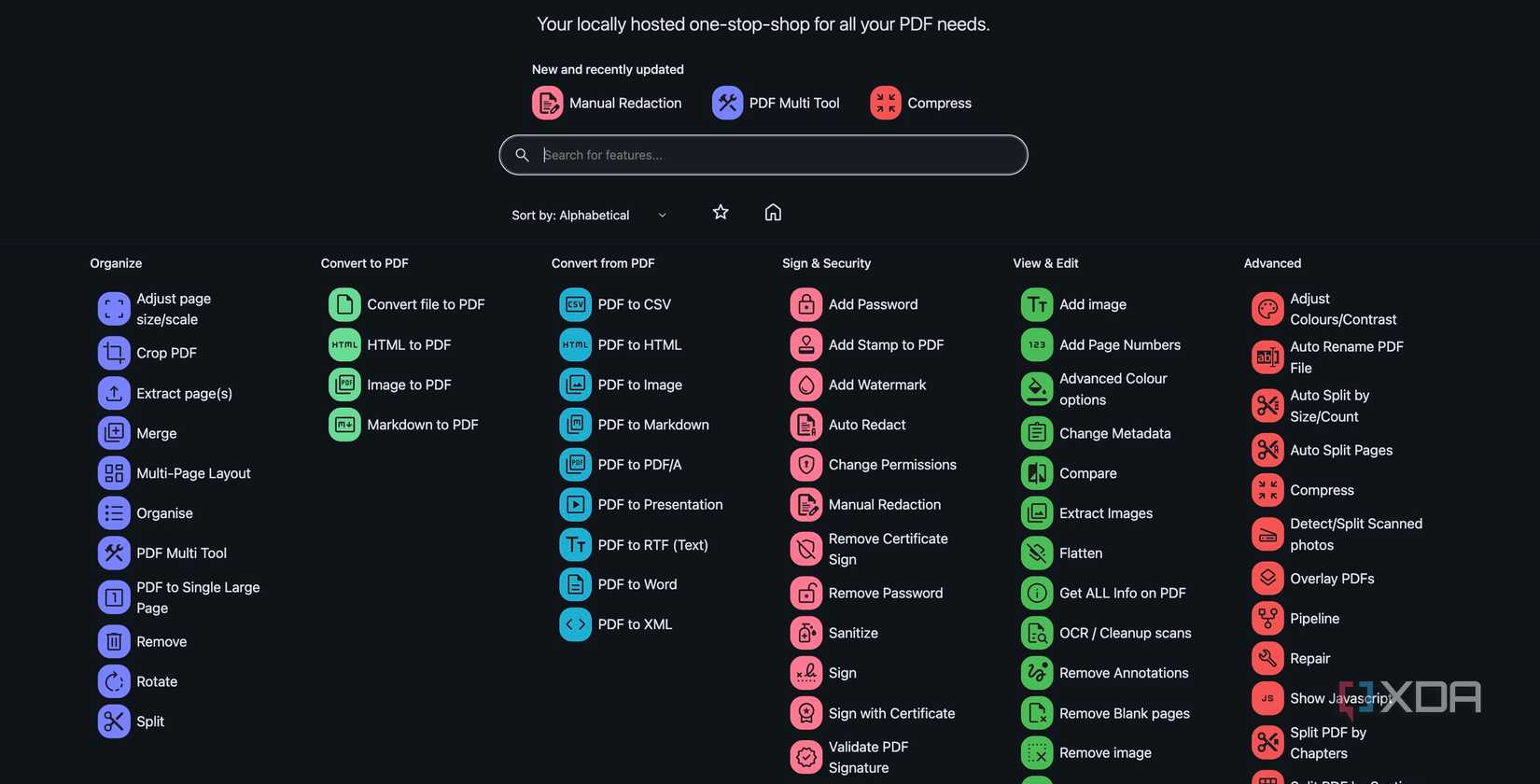
Task: Click the home icon button
Action: pyautogui.click(x=773, y=213)
